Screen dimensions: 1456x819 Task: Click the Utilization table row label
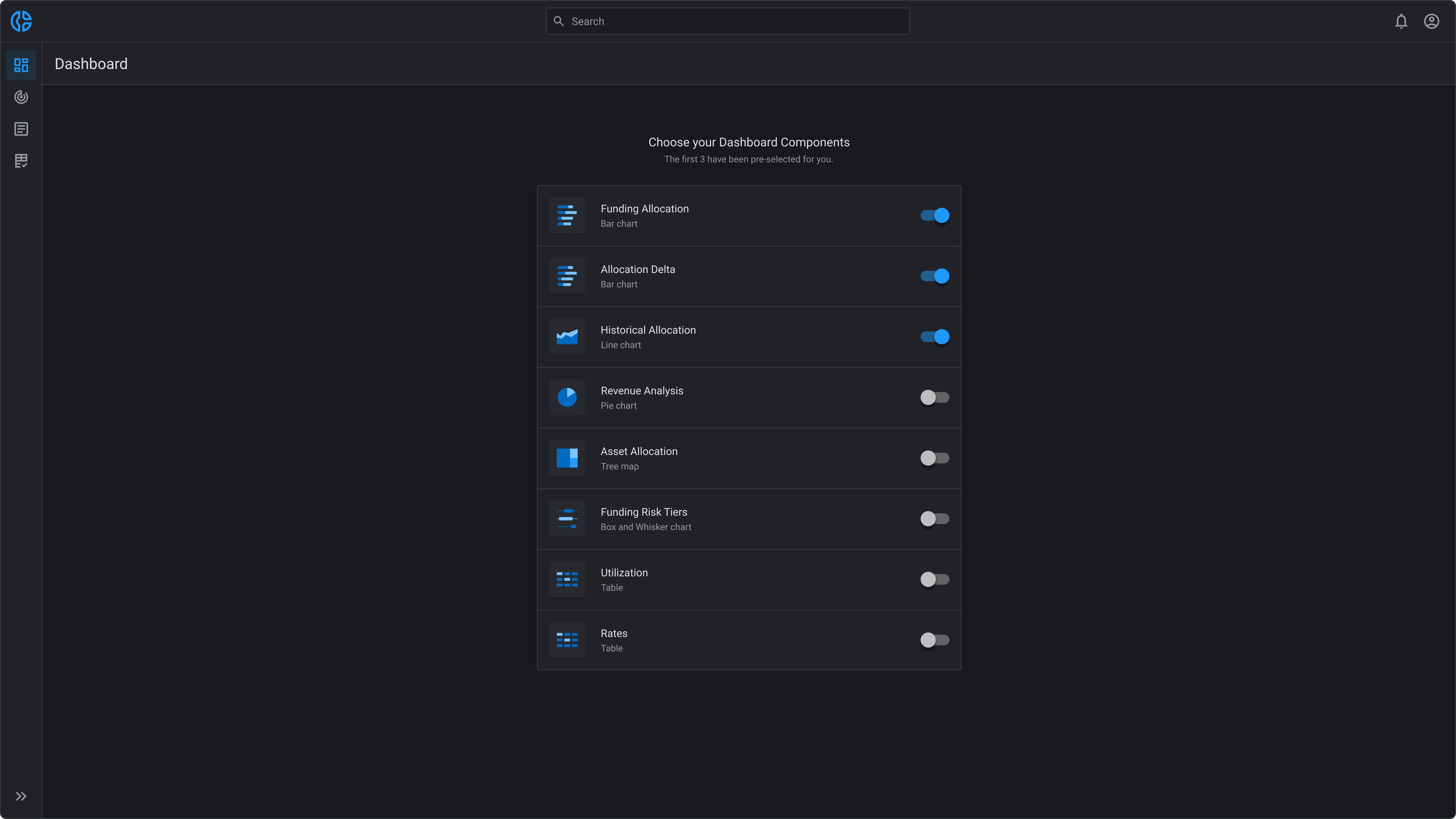pyautogui.click(x=624, y=573)
